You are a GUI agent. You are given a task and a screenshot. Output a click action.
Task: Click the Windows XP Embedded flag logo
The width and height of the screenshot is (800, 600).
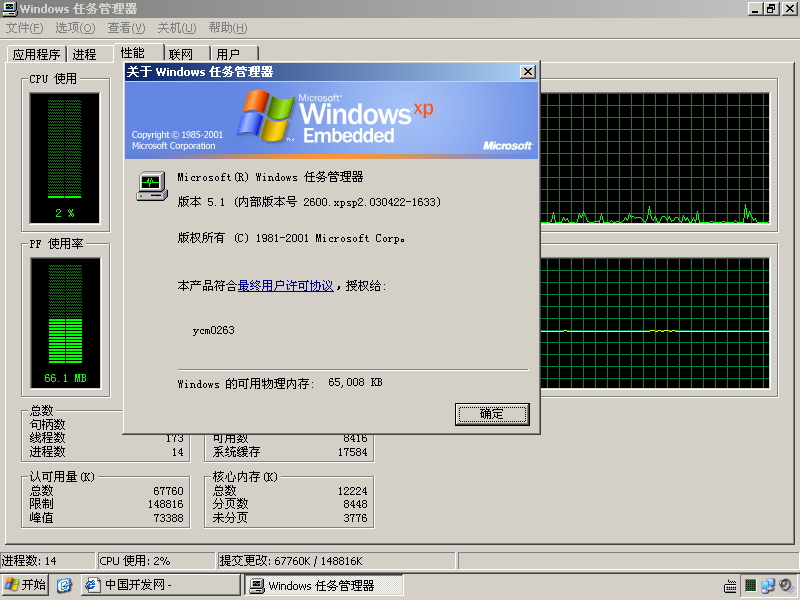pyautogui.click(x=265, y=115)
